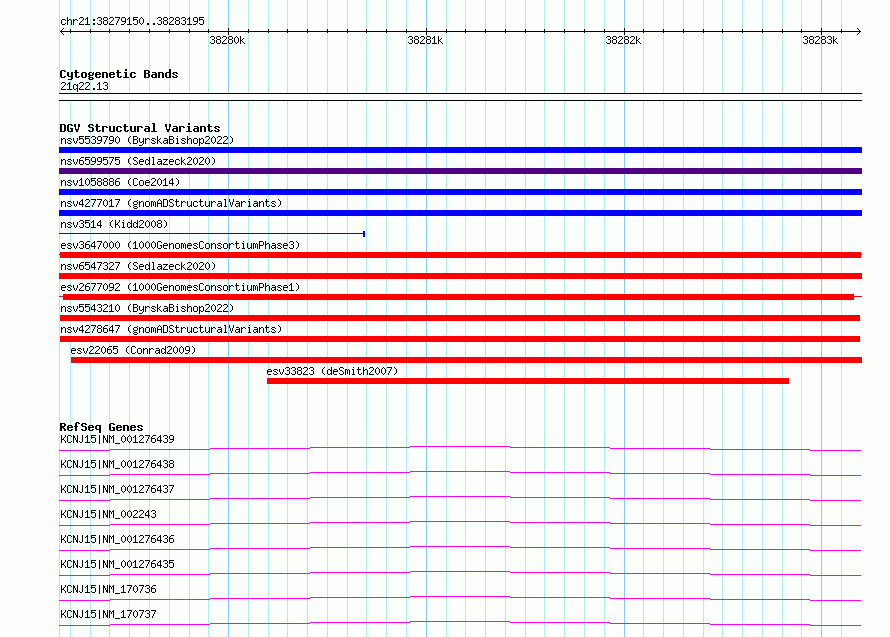Click the right arrow of the coordinate ruler
Screen dimensions: 890x637
[858, 31]
